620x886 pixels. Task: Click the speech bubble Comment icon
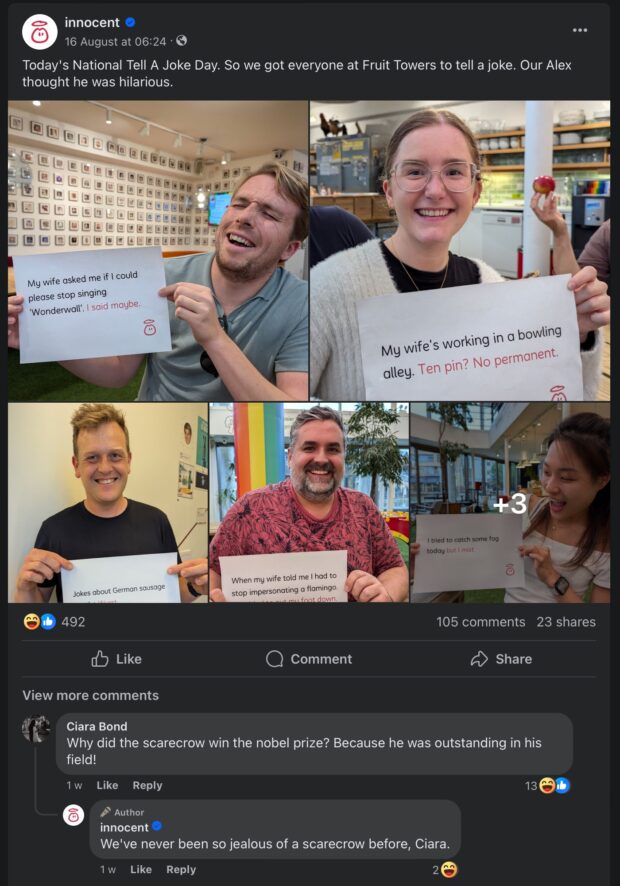(x=274, y=659)
